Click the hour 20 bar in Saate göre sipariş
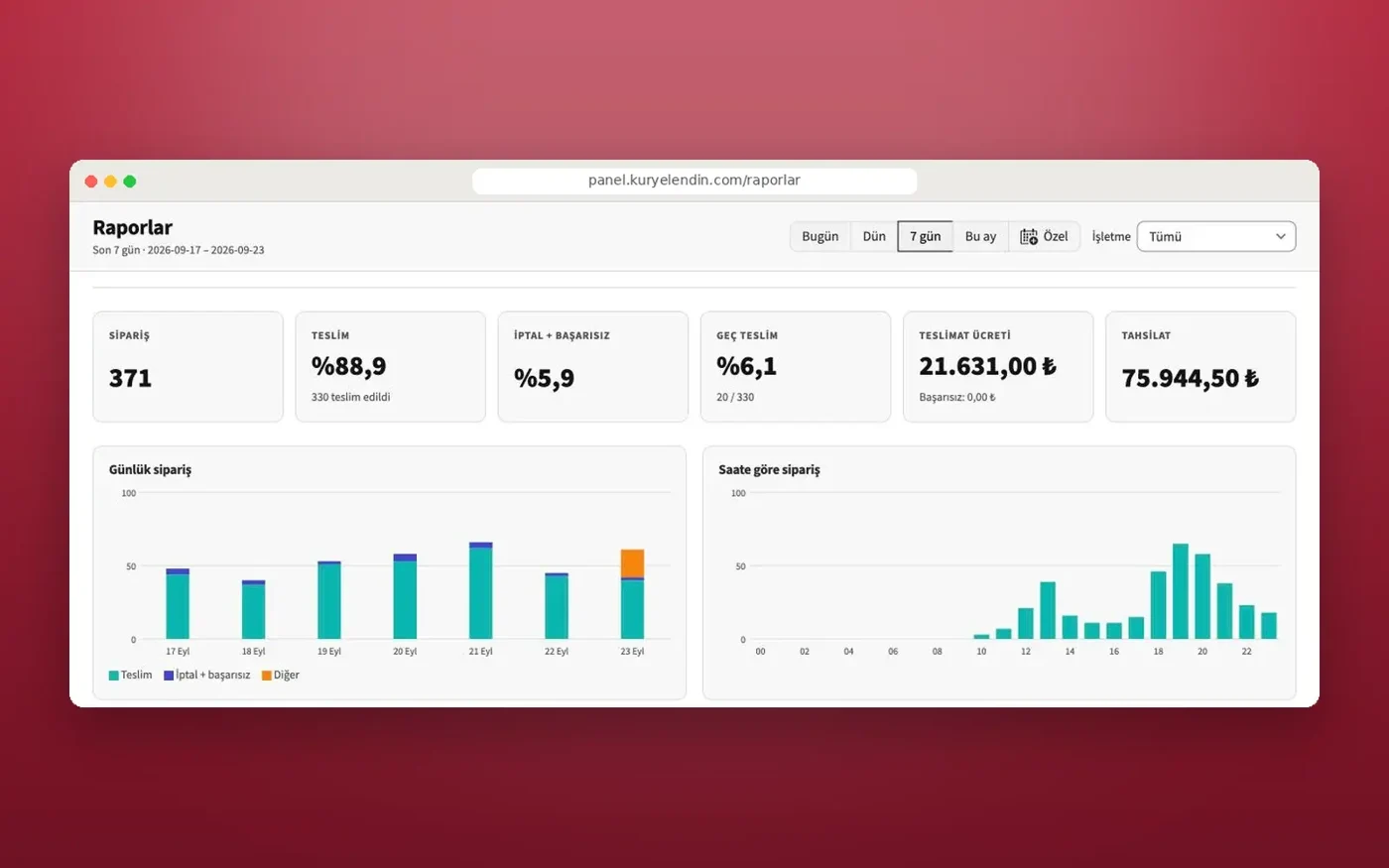Image resolution: width=1389 pixels, height=868 pixels. pyautogui.click(x=1202, y=596)
